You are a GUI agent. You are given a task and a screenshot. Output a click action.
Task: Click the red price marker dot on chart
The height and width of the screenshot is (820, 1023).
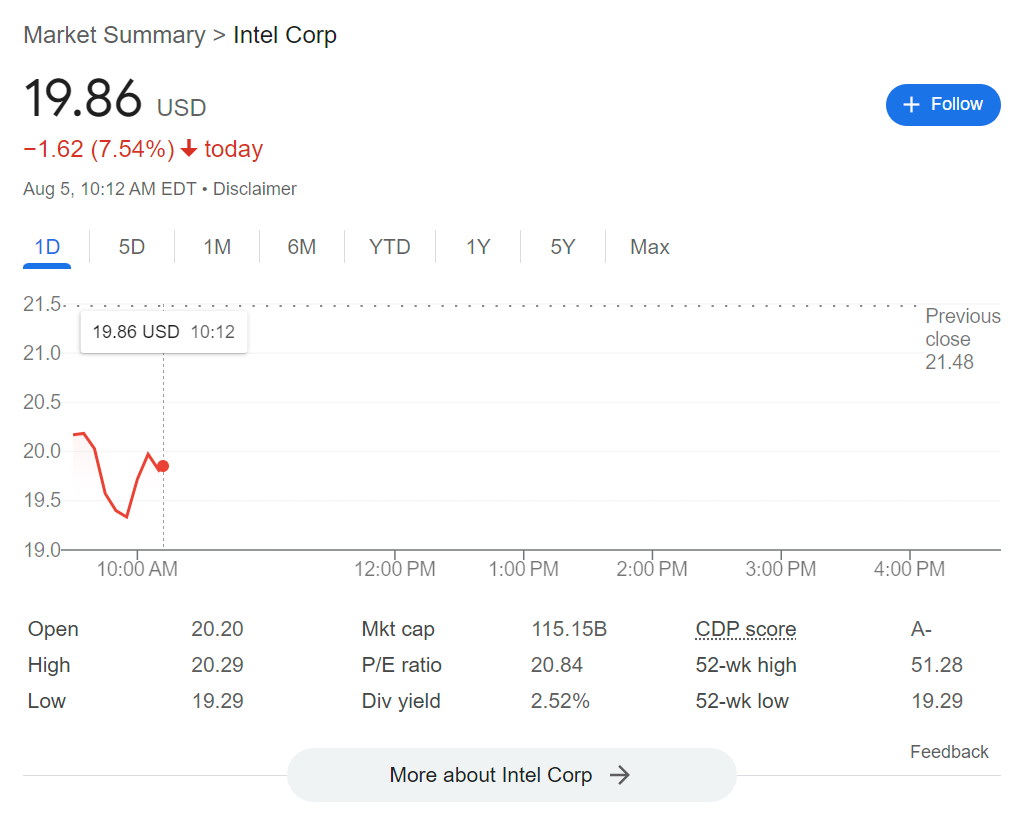pyautogui.click(x=162, y=466)
